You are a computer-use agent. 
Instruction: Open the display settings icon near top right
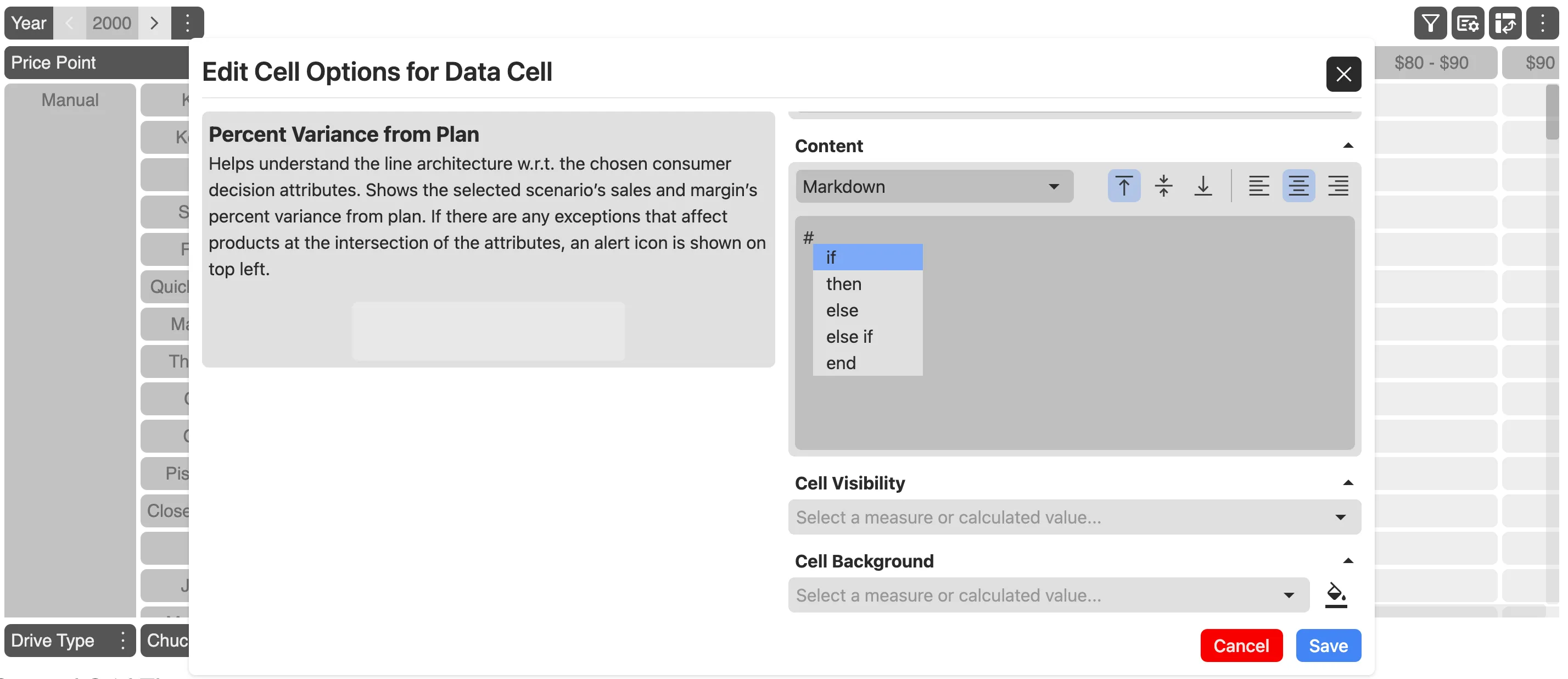pos(1468,23)
